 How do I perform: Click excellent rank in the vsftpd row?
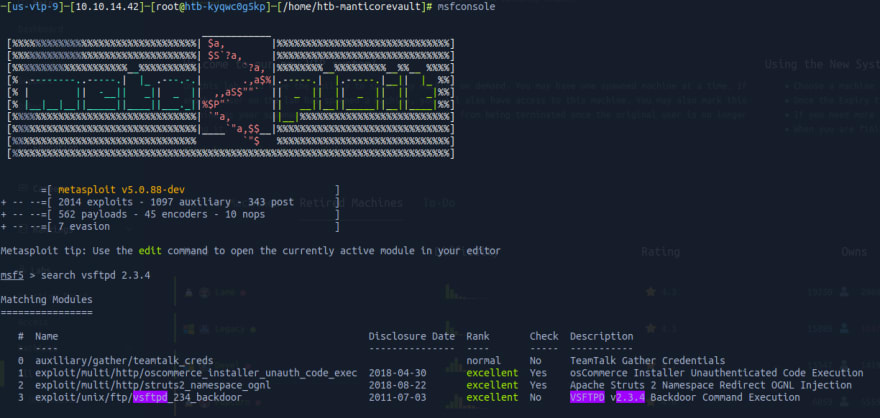pos(492,397)
